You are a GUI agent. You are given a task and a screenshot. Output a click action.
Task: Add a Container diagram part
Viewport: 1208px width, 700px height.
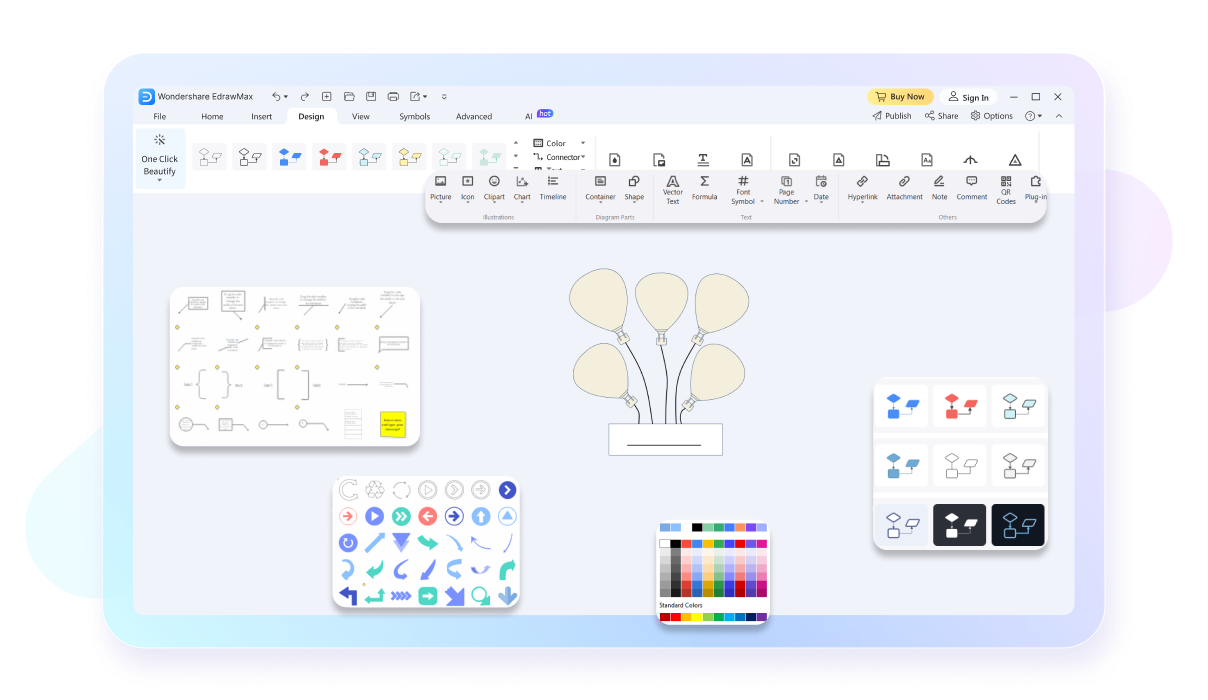coord(600,188)
